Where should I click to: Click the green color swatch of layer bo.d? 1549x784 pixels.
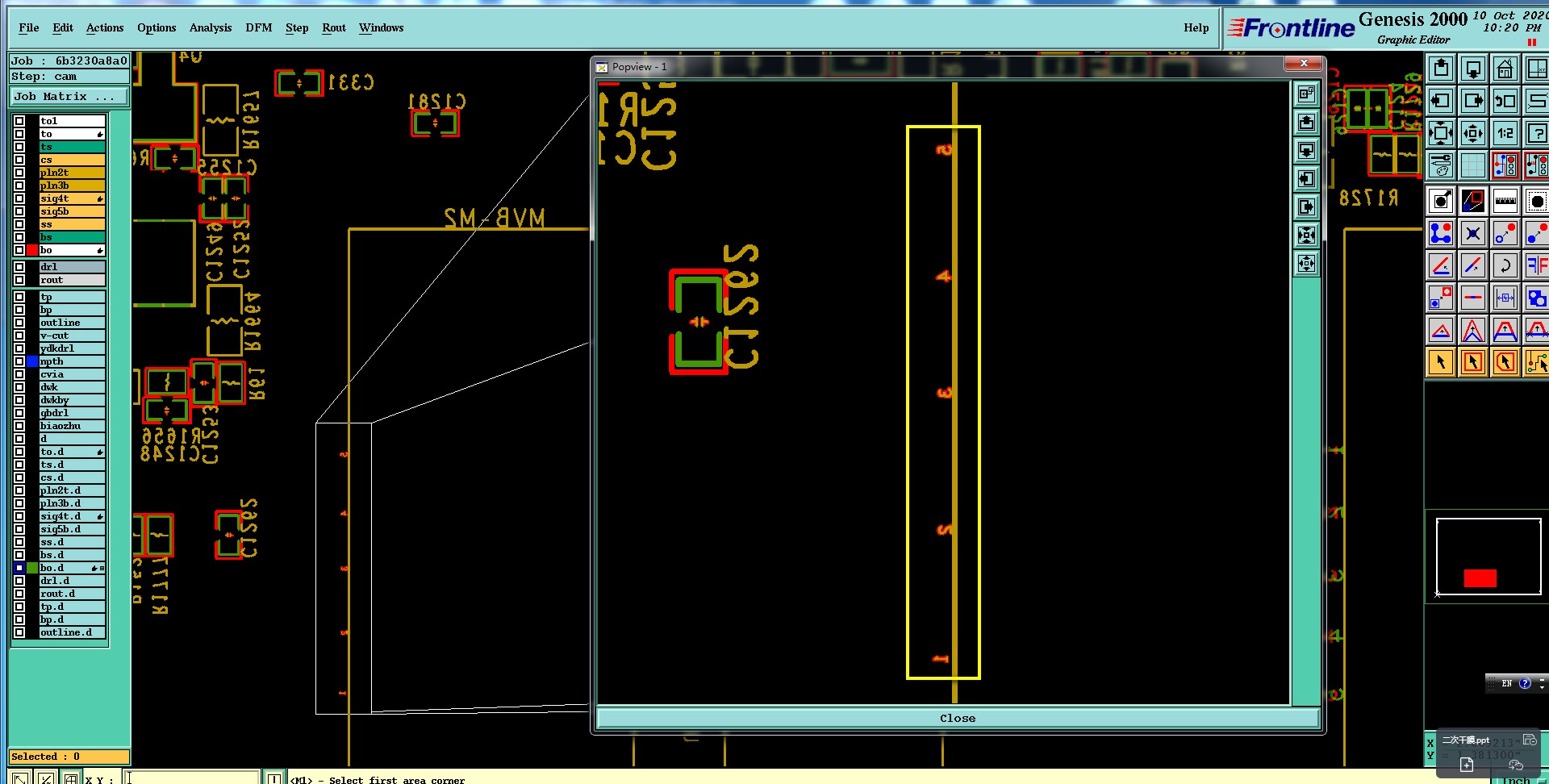[x=32, y=568]
